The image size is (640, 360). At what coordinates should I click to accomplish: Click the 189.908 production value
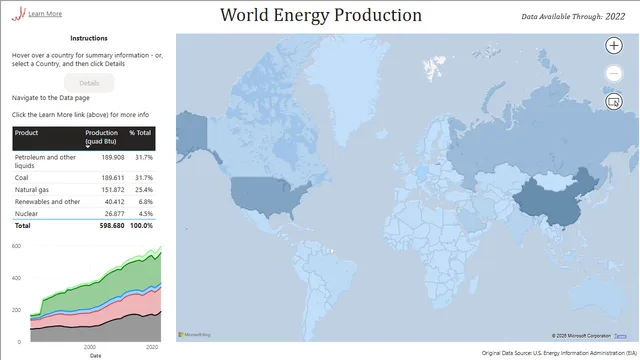(113, 157)
